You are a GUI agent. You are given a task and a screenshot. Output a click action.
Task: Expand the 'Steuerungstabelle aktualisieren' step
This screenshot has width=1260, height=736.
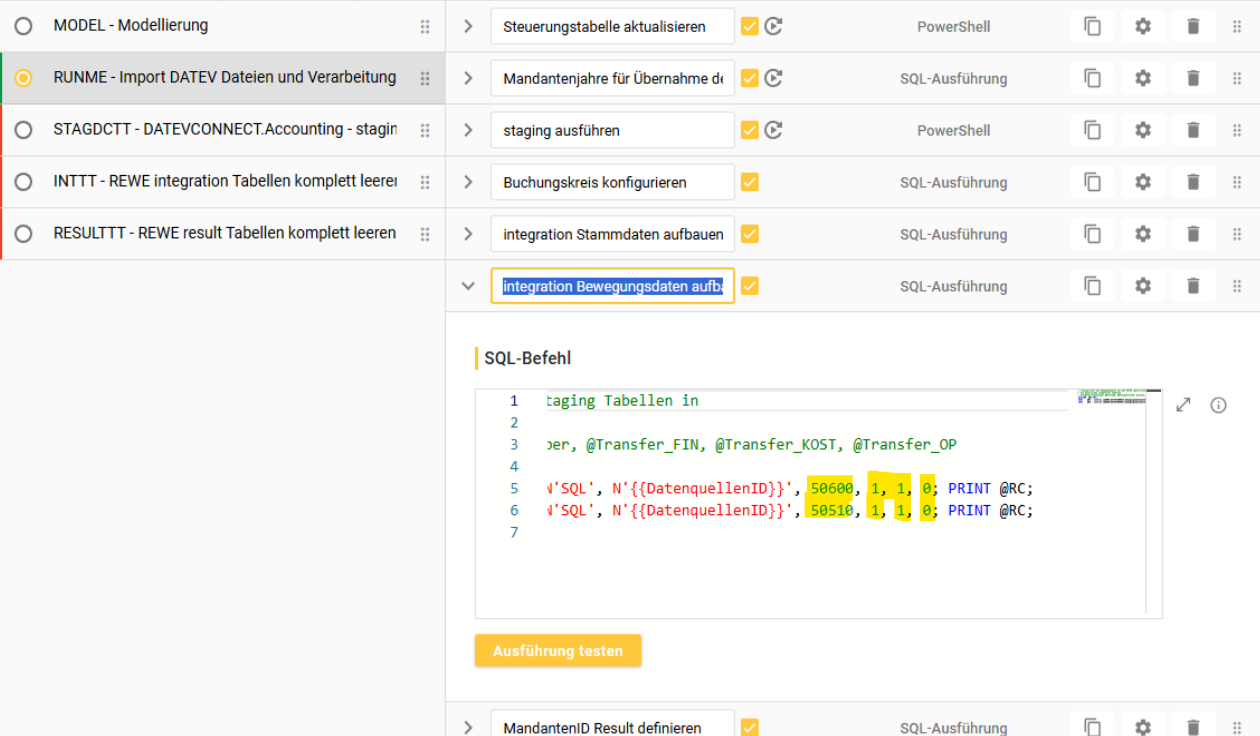click(x=468, y=27)
